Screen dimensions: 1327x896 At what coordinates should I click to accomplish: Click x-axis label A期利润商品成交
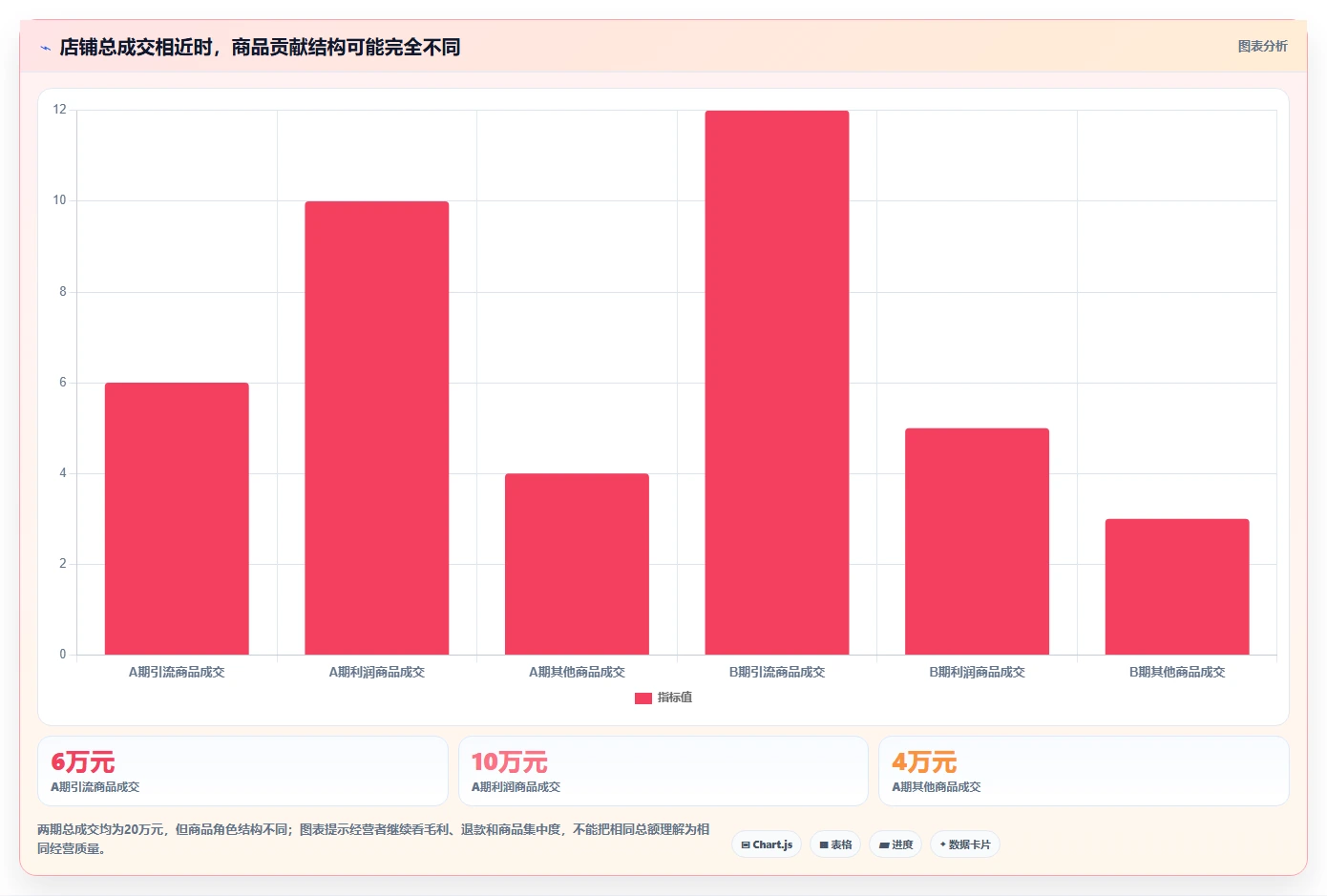tap(377, 672)
